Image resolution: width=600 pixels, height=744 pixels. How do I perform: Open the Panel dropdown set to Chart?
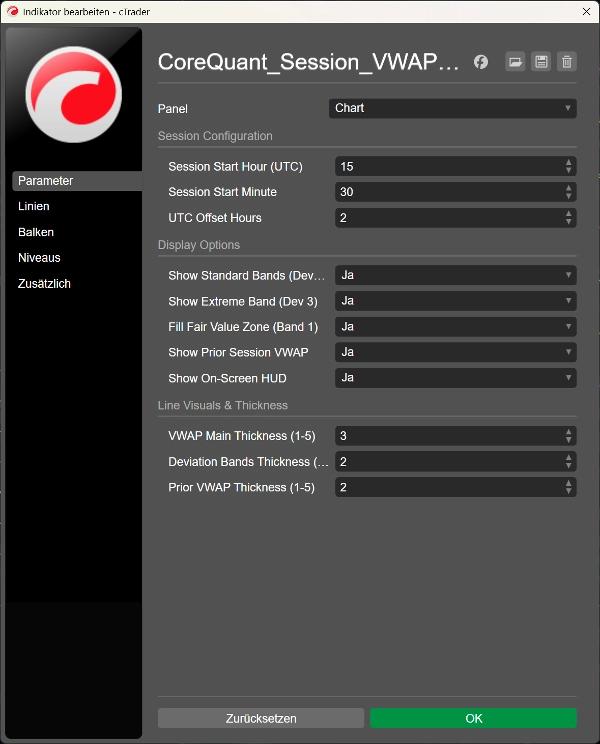coord(452,108)
